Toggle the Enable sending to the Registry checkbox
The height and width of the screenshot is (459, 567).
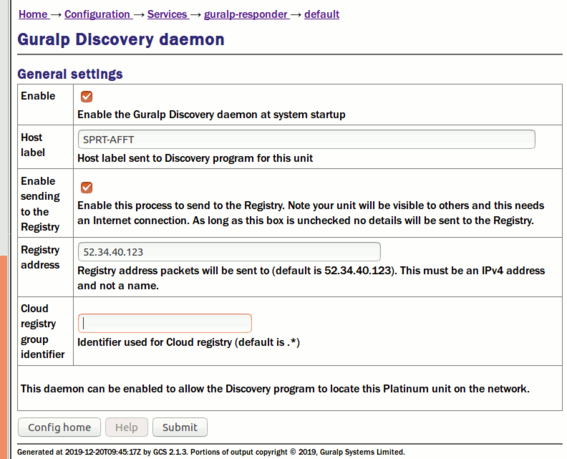pyautogui.click(x=86, y=187)
